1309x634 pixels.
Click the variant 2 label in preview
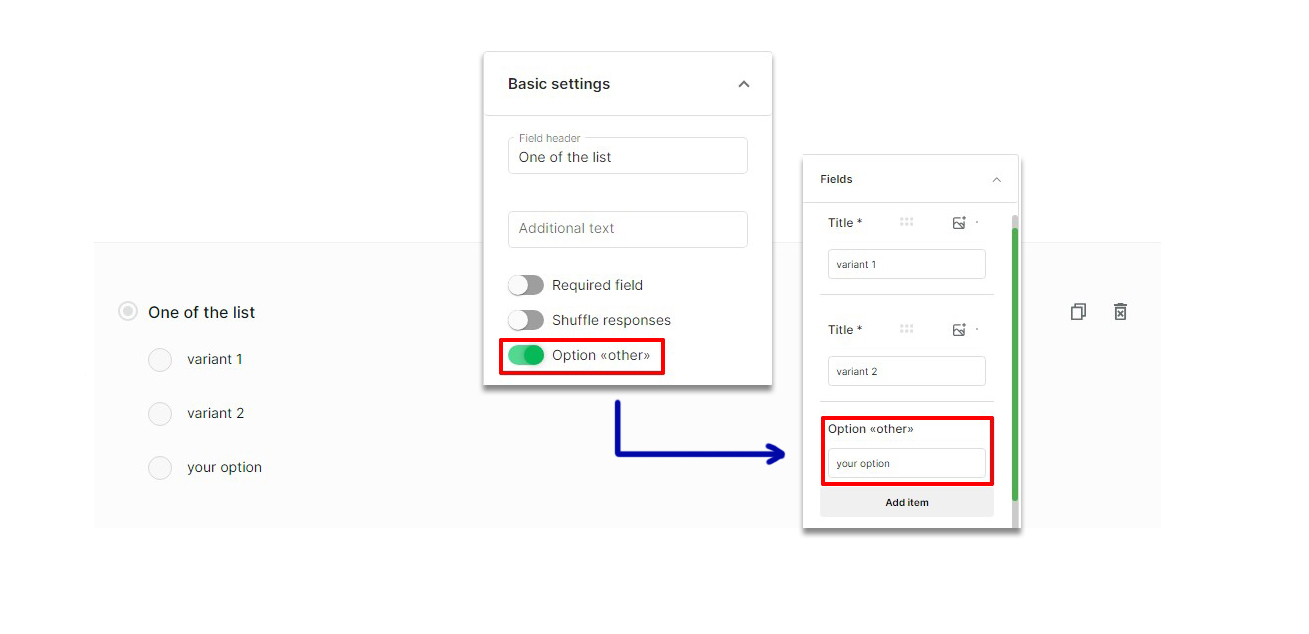coord(215,413)
